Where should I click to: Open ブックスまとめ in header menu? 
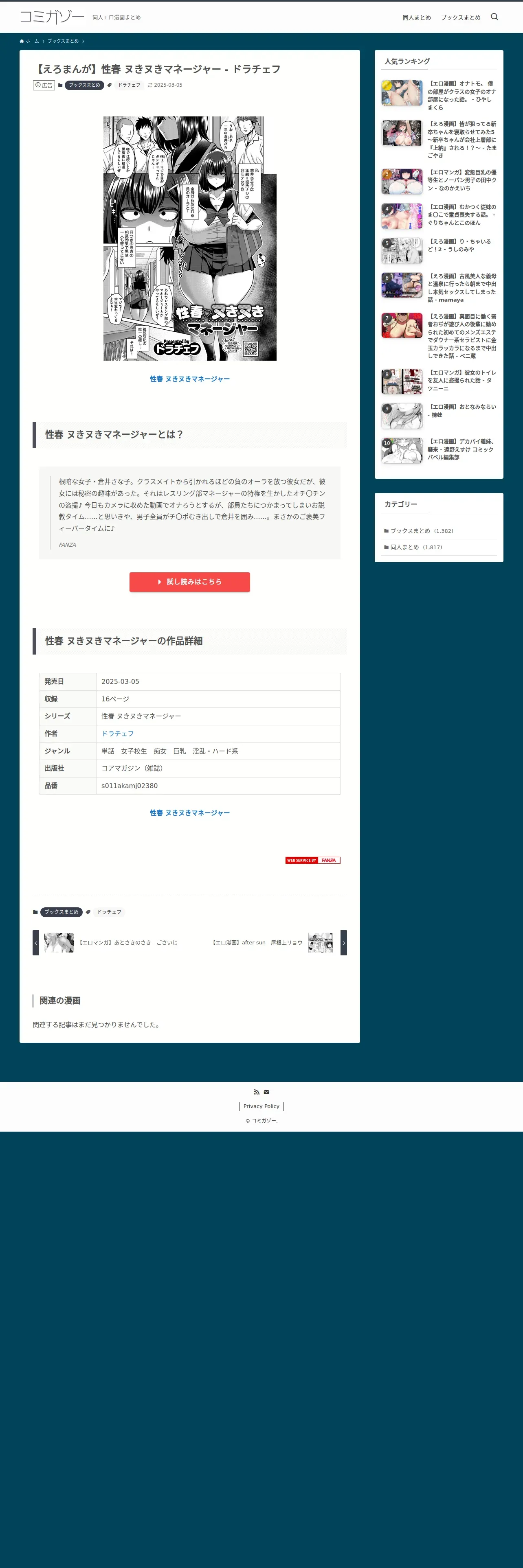point(460,18)
